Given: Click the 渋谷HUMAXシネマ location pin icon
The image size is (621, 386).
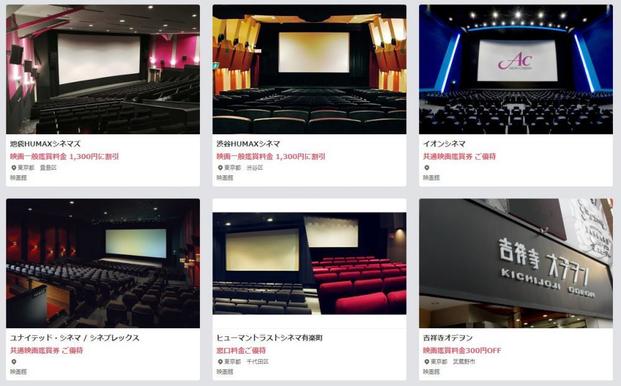Looking at the screenshot, I should (220, 168).
